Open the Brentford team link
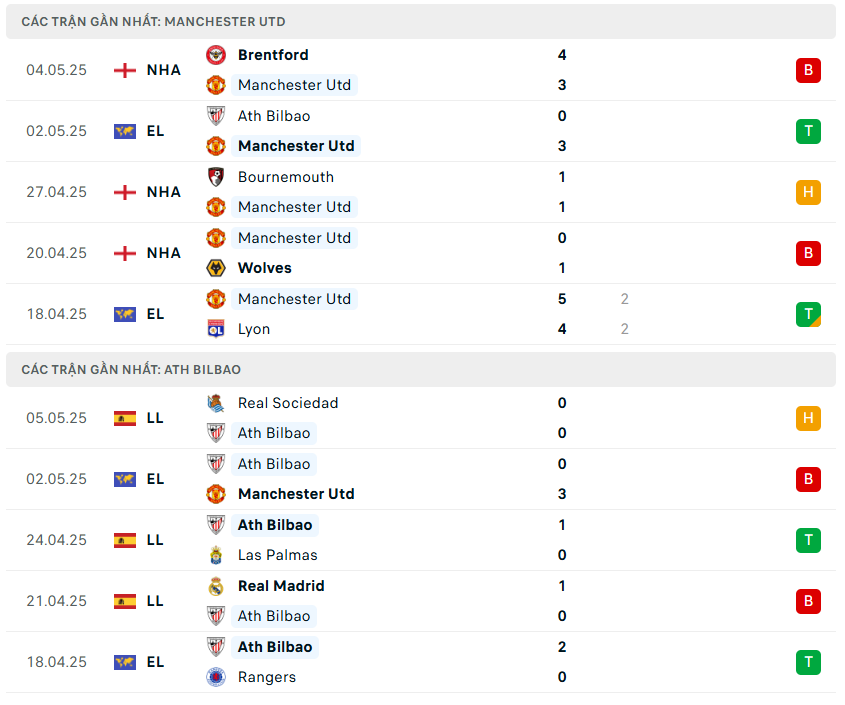 click(273, 55)
